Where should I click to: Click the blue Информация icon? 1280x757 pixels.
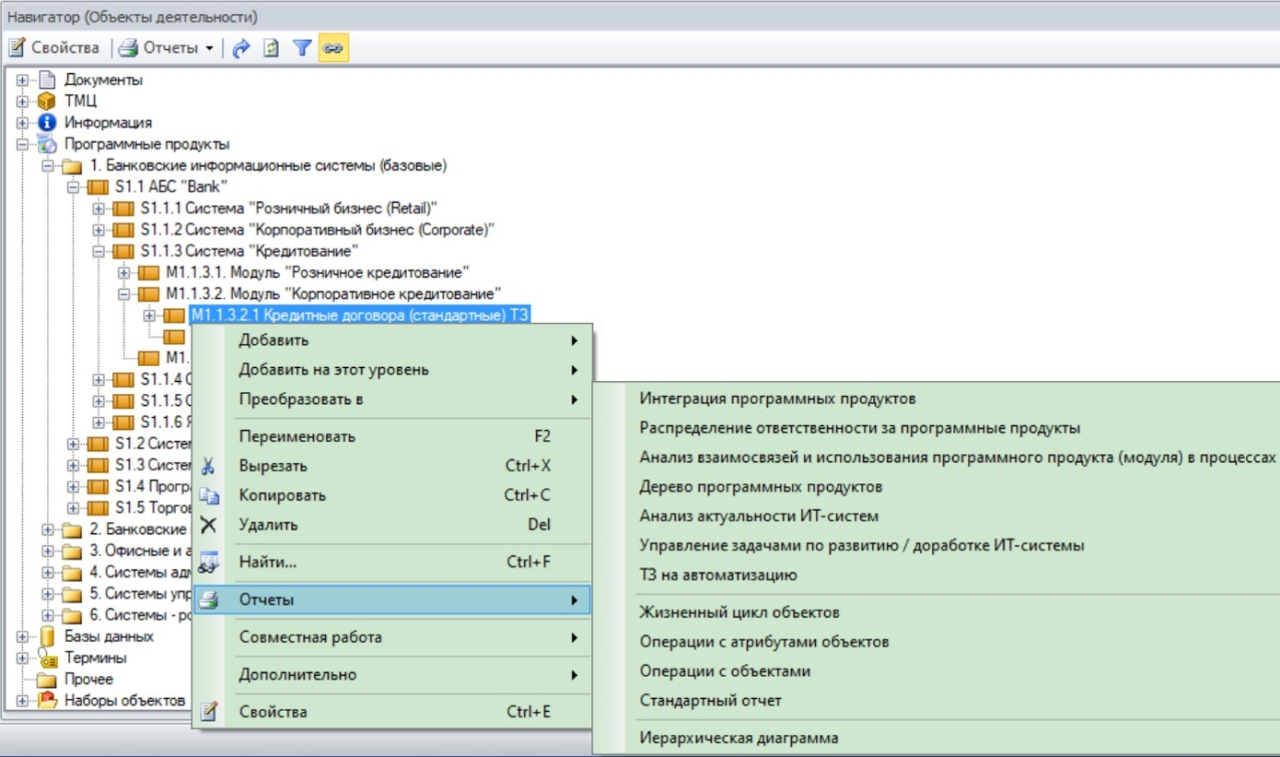[x=47, y=123]
